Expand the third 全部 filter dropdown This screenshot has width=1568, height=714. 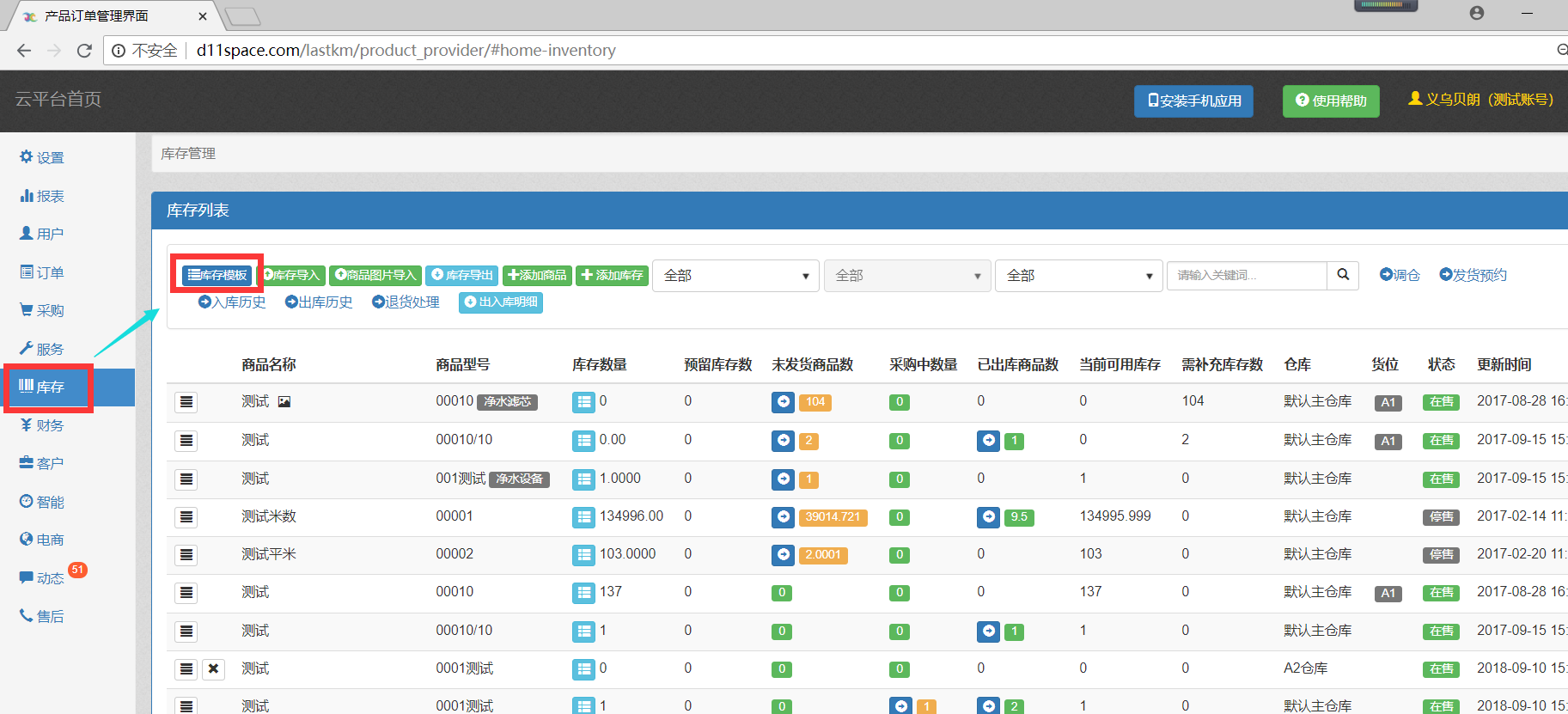tap(1079, 276)
